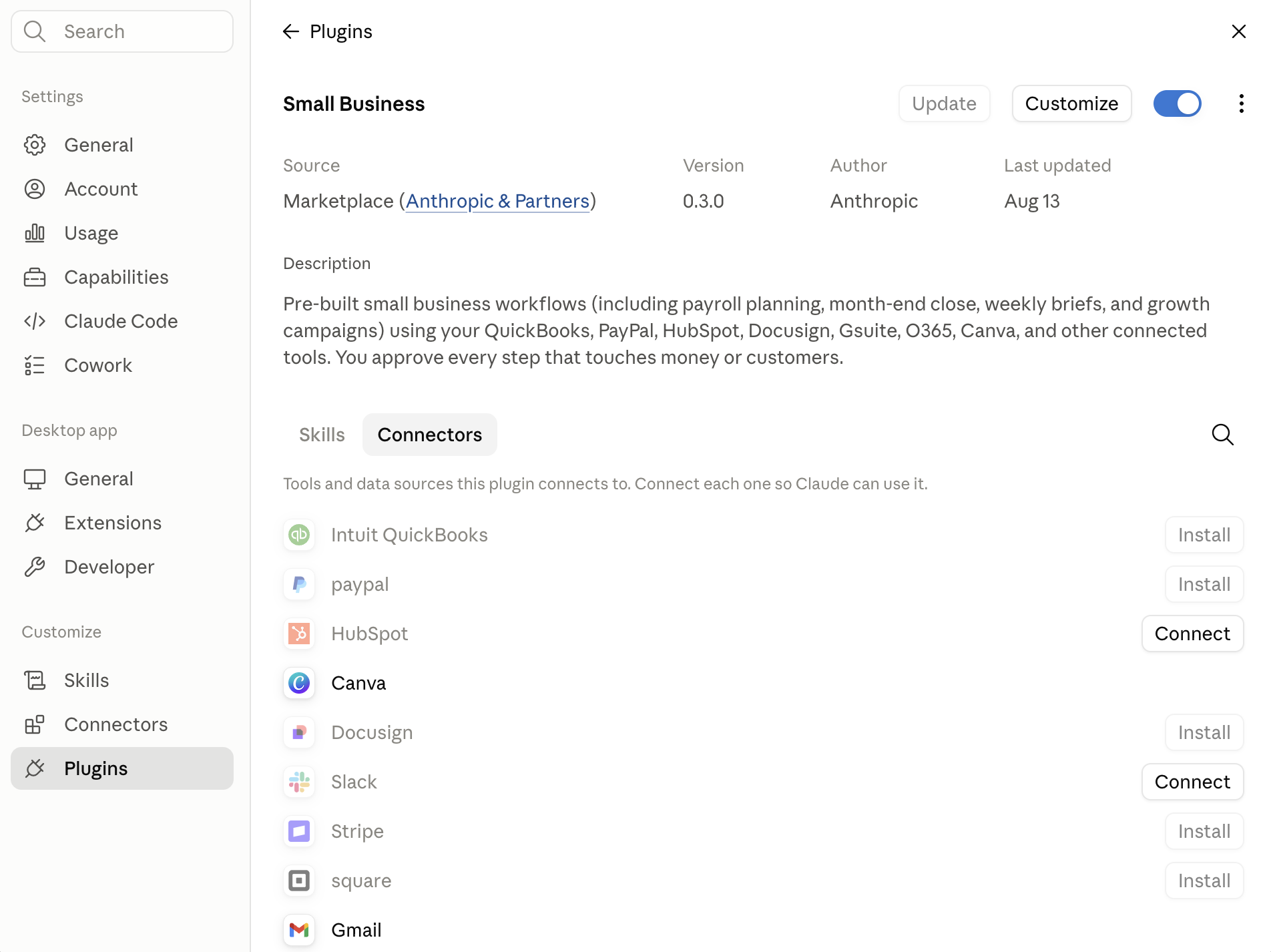Click the Slack logo icon
This screenshot has height=952, width=1271.
click(x=299, y=782)
